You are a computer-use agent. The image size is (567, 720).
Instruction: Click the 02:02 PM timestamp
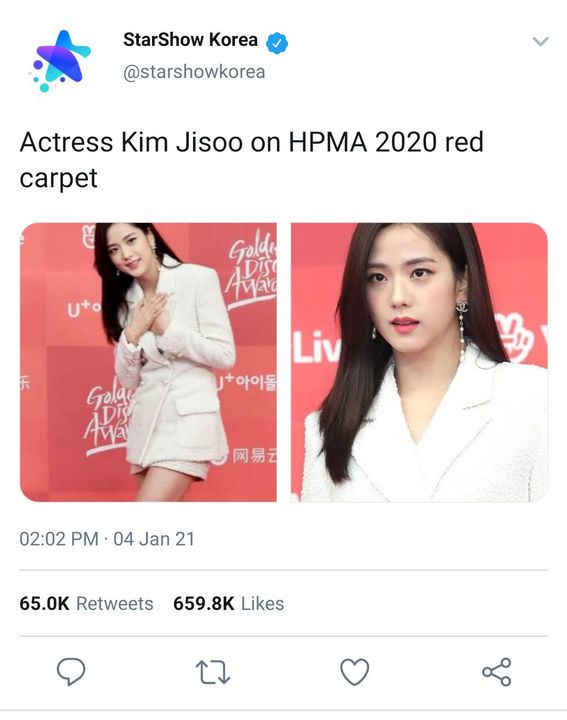[x=59, y=539]
